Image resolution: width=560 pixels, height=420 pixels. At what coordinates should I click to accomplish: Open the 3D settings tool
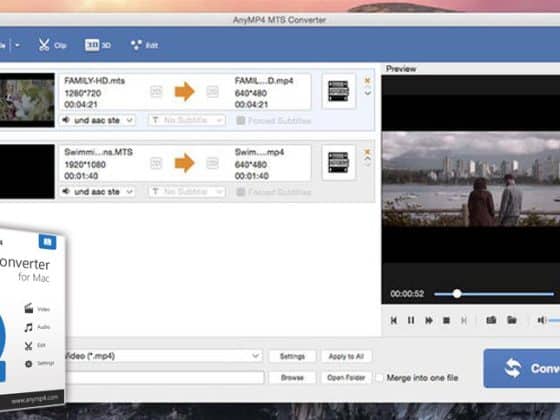pos(98,45)
